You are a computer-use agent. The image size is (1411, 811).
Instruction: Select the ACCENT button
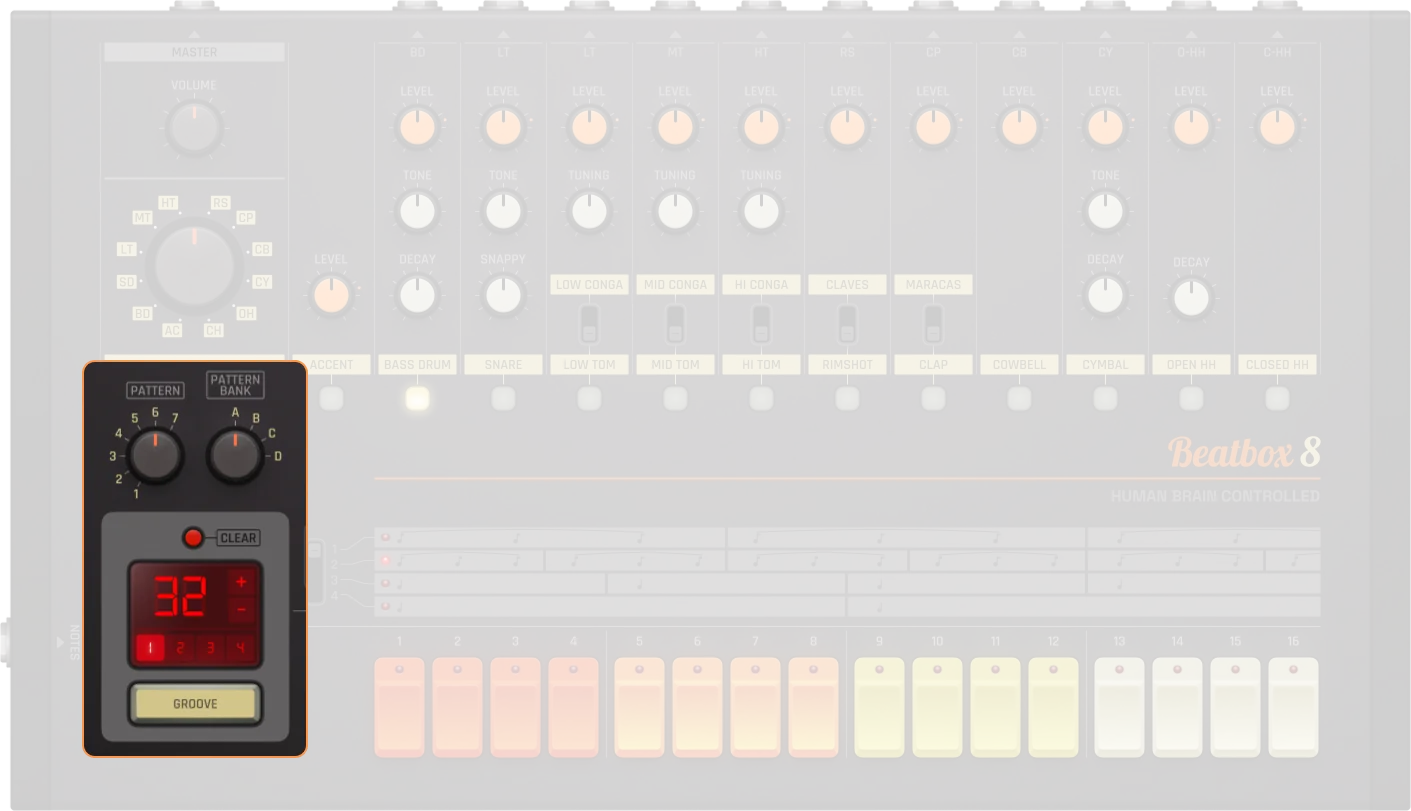pos(331,398)
